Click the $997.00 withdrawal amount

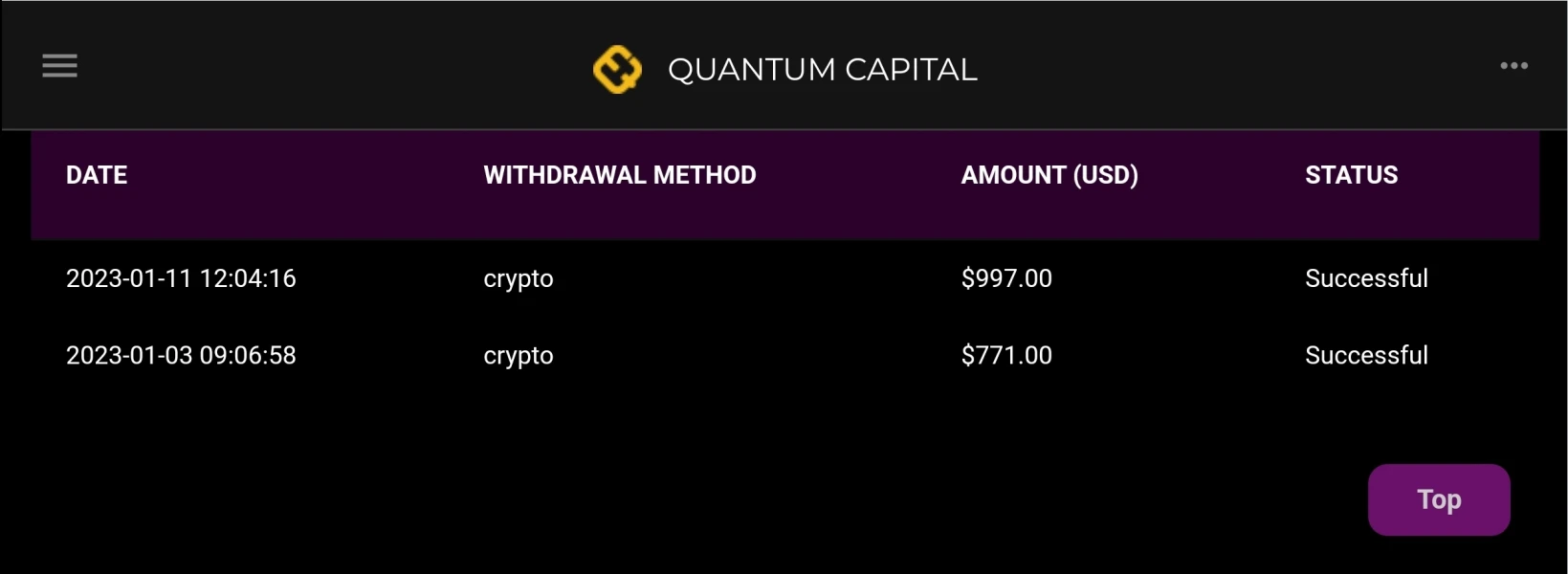(1005, 278)
